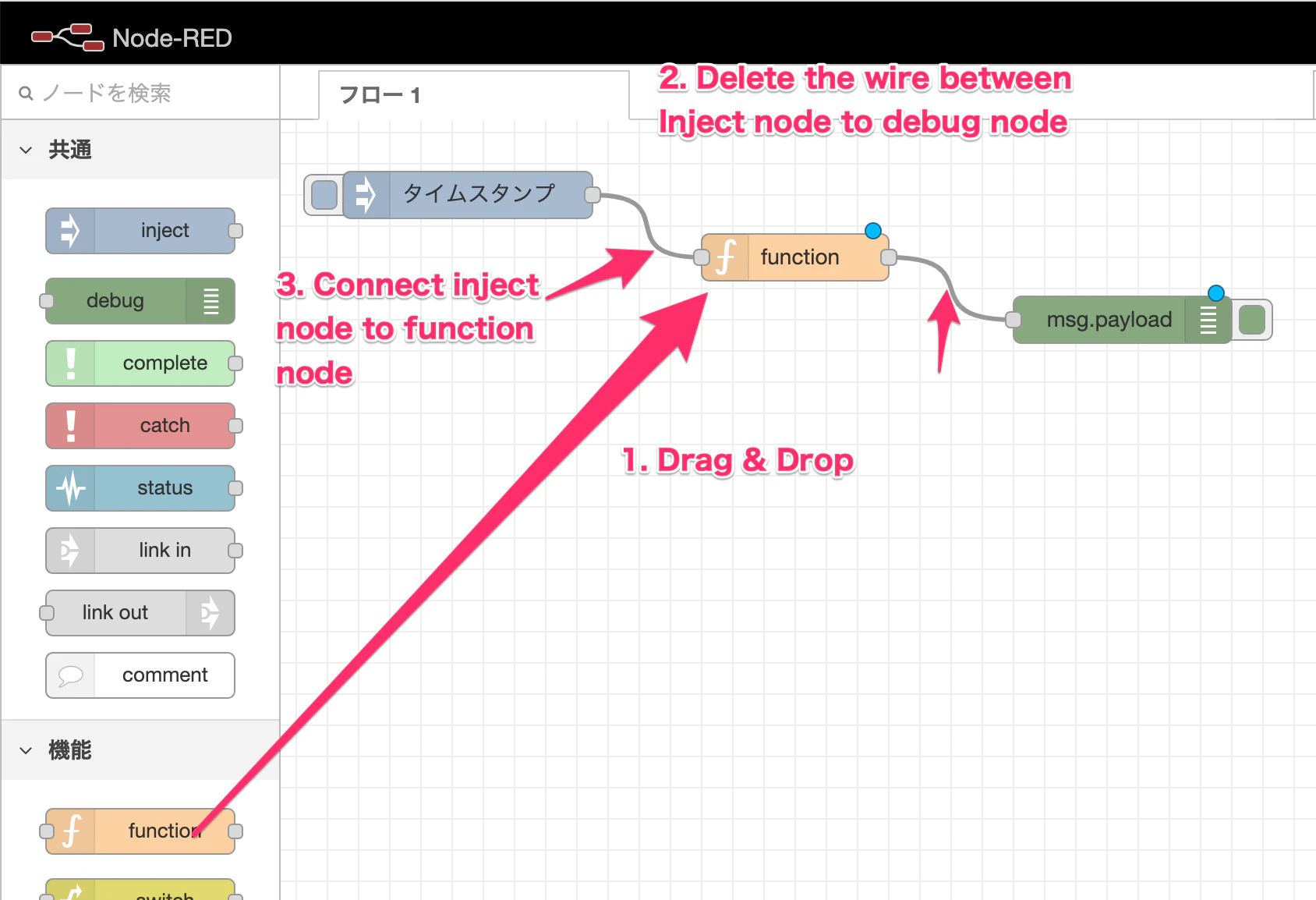This screenshot has height=900, width=1316.
Task: Select the link out node label in palette
Action: point(115,613)
